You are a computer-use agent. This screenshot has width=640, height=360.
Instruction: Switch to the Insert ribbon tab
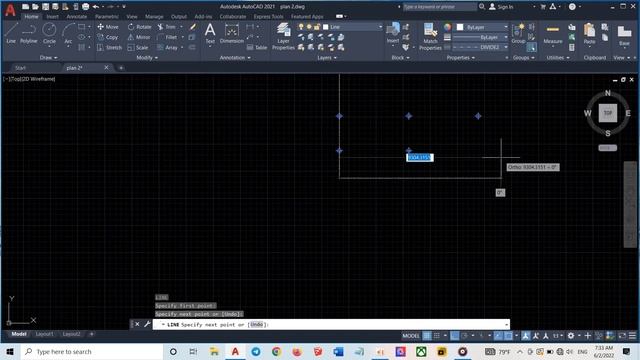(x=52, y=17)
